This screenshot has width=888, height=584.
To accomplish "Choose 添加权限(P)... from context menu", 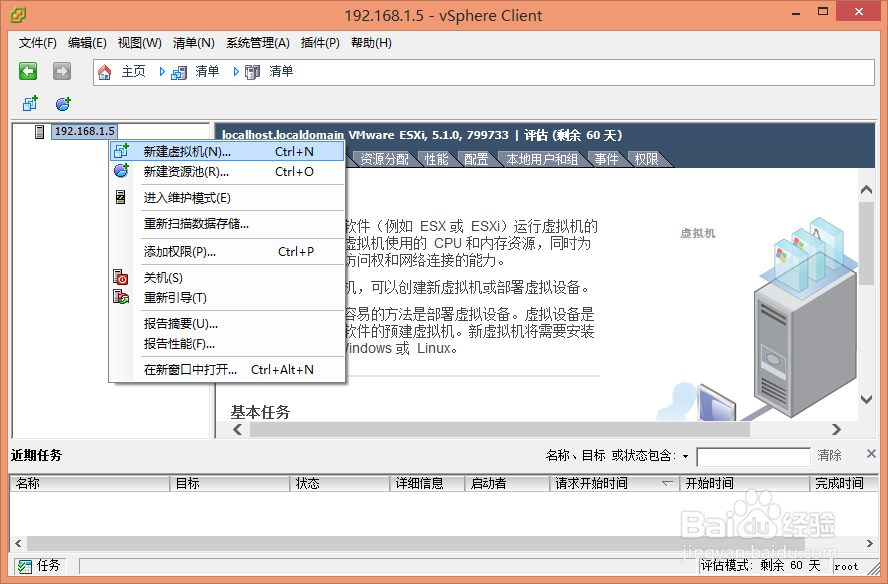I will click(227, 251).
